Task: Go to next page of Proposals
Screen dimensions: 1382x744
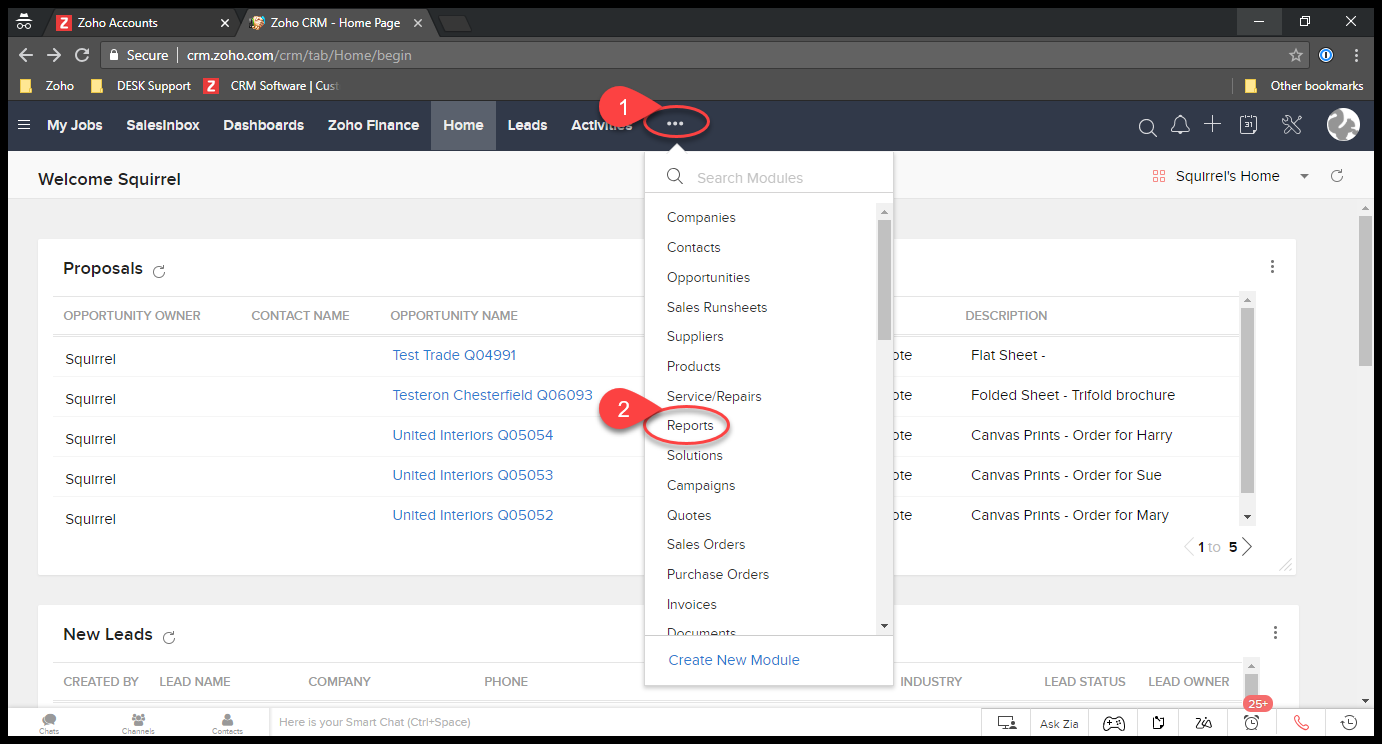Action: point(1247,547)
